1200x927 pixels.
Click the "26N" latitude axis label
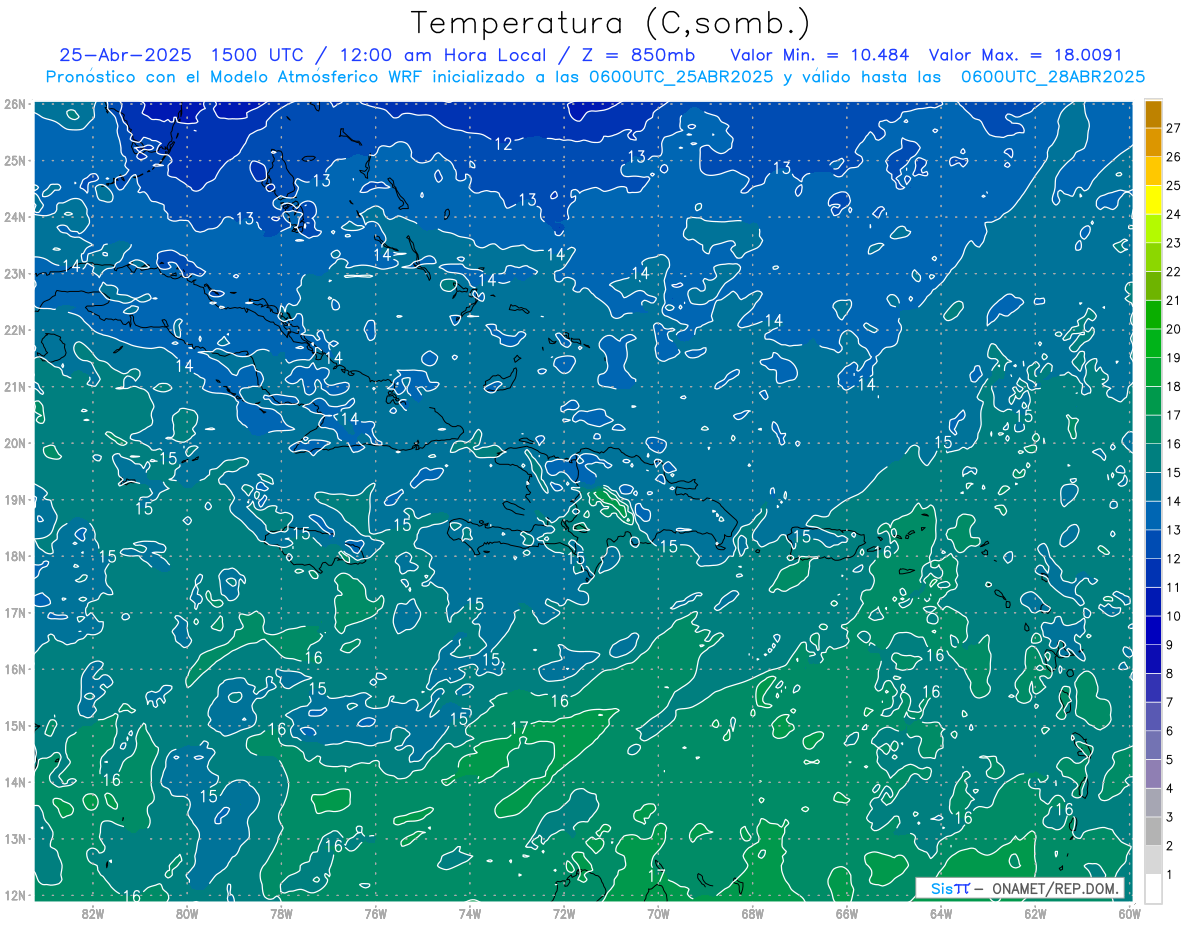15,104
